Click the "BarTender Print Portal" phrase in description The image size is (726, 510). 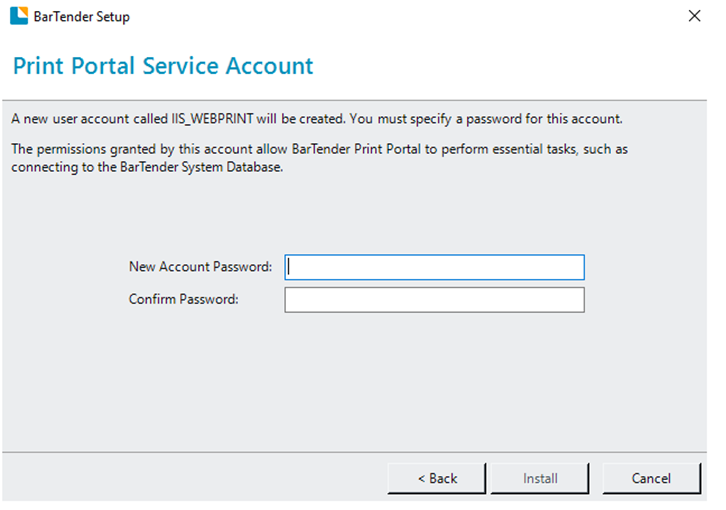346,149
